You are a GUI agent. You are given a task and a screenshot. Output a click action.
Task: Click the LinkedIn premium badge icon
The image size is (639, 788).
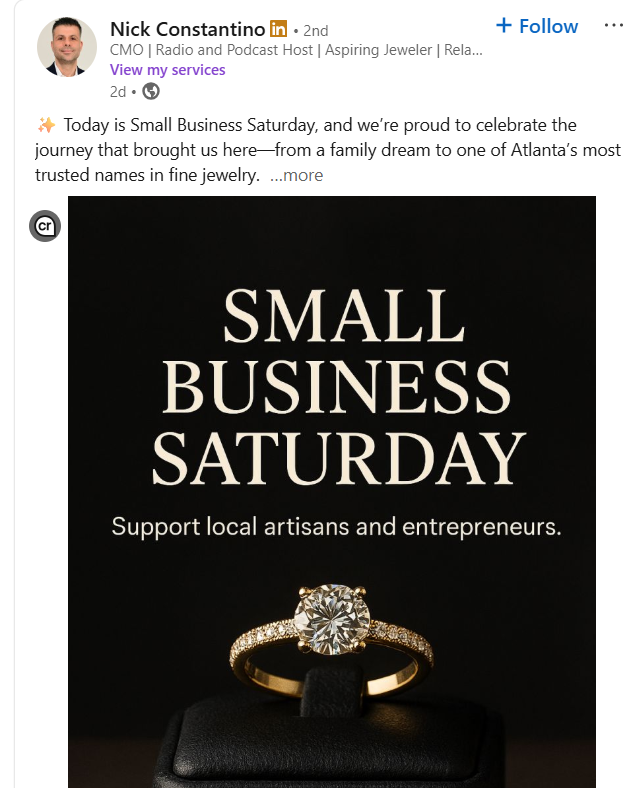pos(279,29)
